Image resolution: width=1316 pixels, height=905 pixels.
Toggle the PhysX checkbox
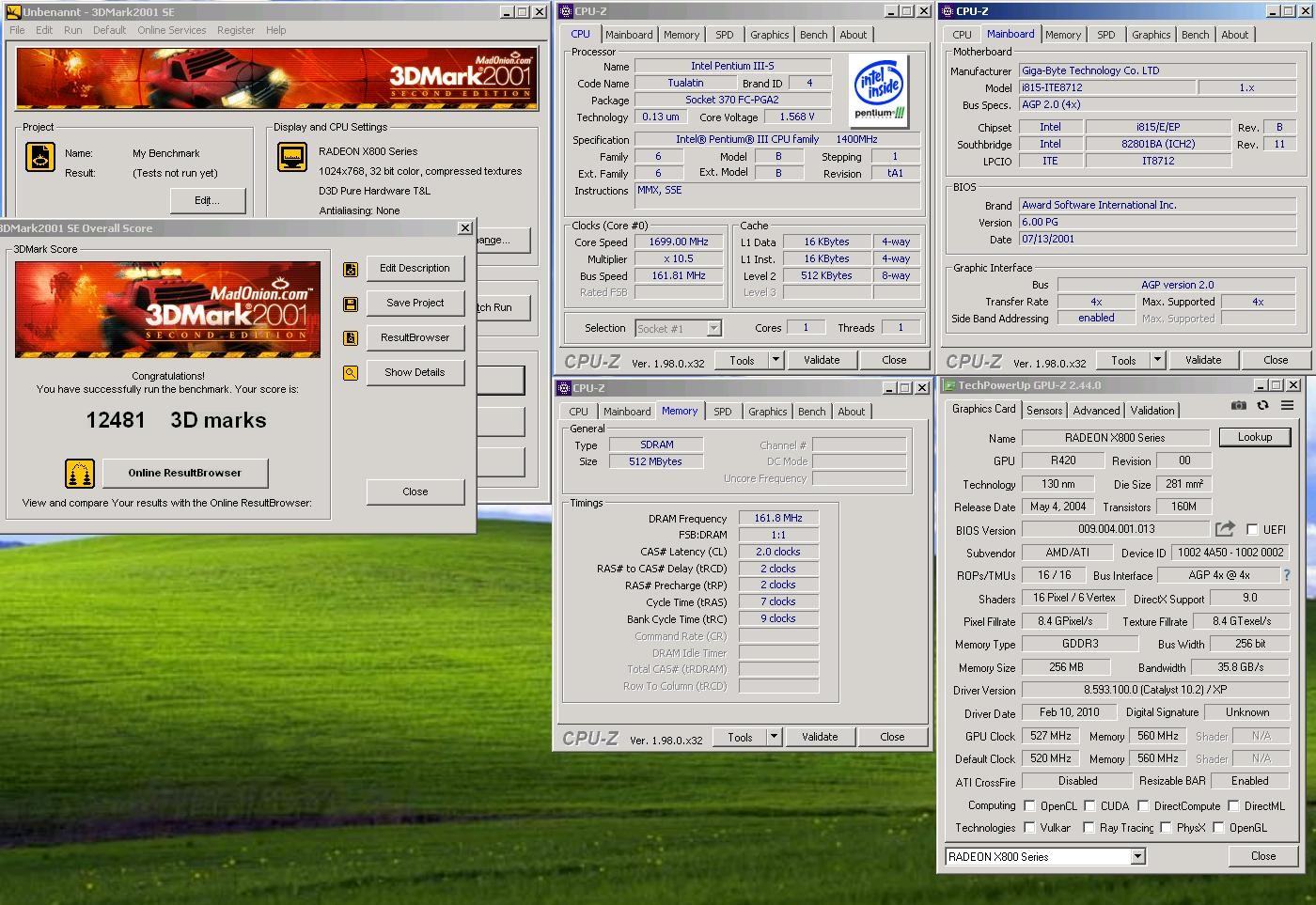1166,827
